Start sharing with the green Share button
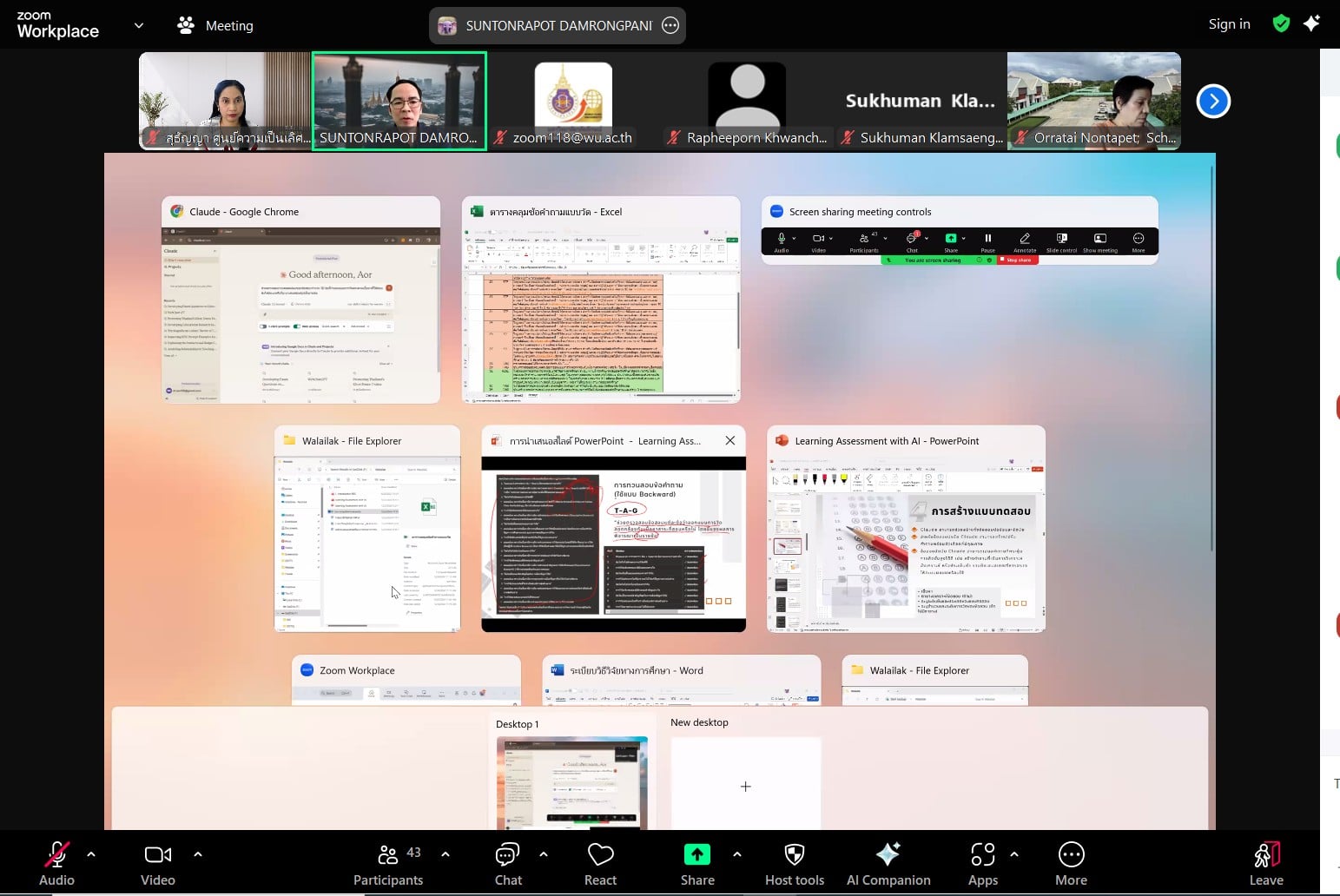 697,864
